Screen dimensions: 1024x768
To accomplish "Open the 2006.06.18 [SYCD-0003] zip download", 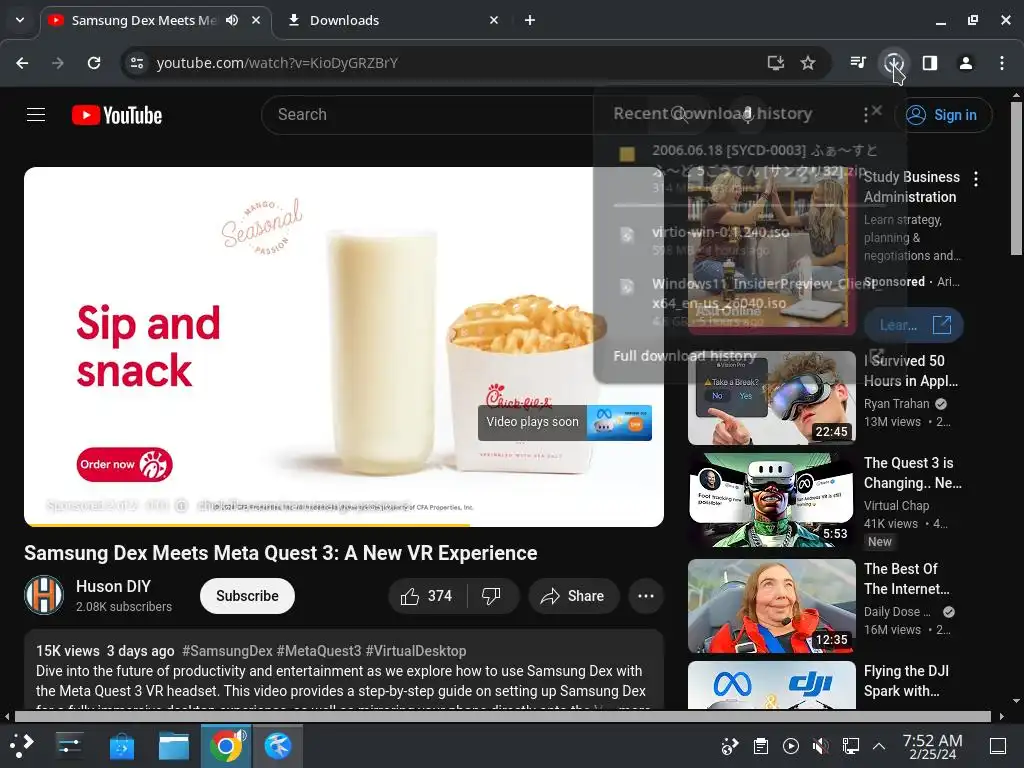I will pyautogui.click(x=750, y=168).
